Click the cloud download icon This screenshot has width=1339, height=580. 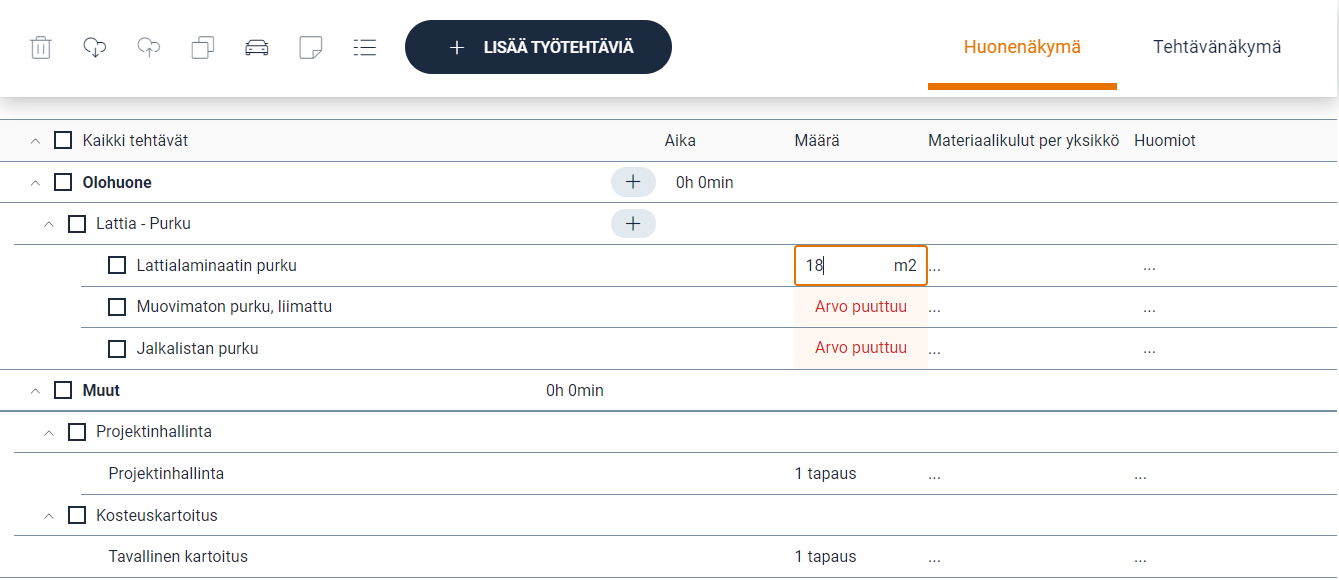[x=95, y=48]
